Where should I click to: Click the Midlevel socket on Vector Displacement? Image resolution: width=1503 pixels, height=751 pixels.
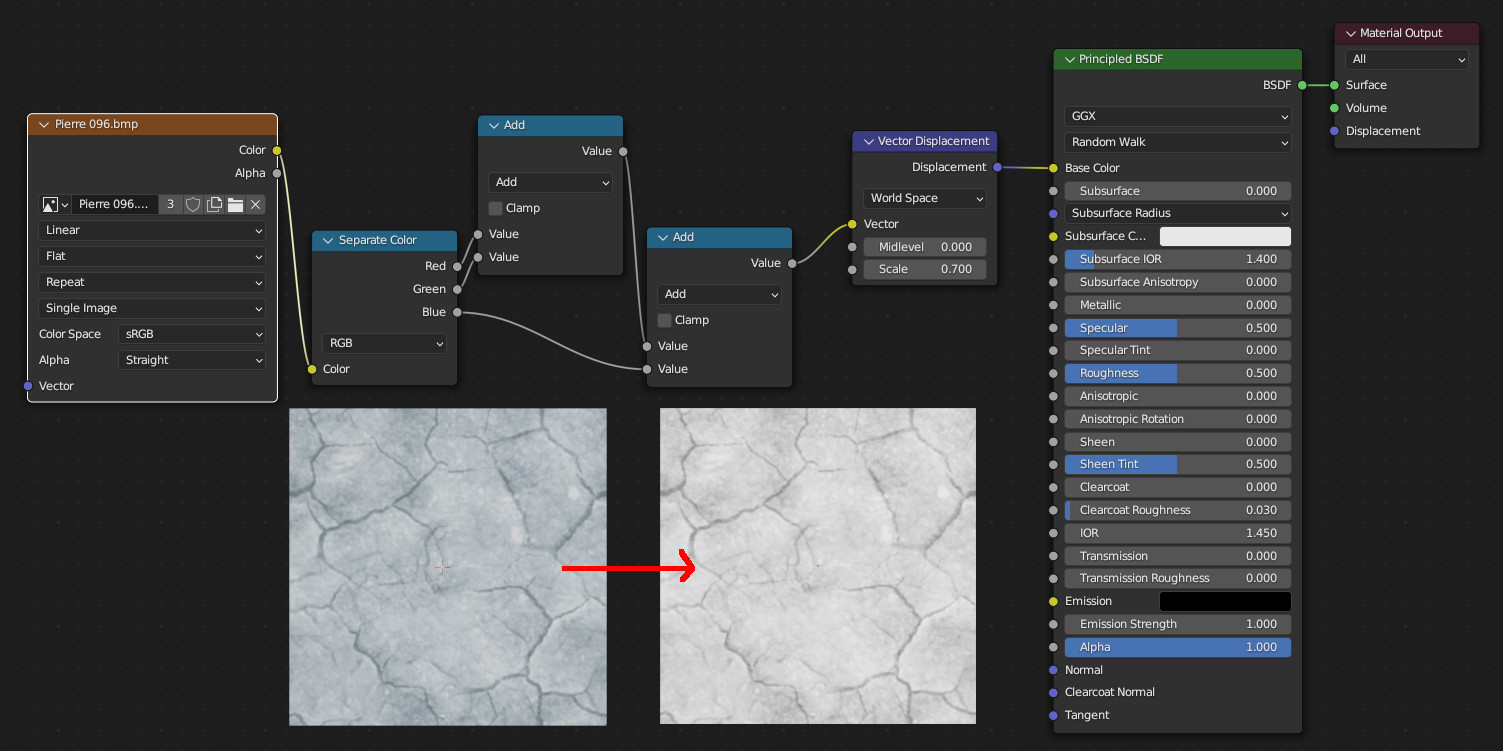point(852,247)
